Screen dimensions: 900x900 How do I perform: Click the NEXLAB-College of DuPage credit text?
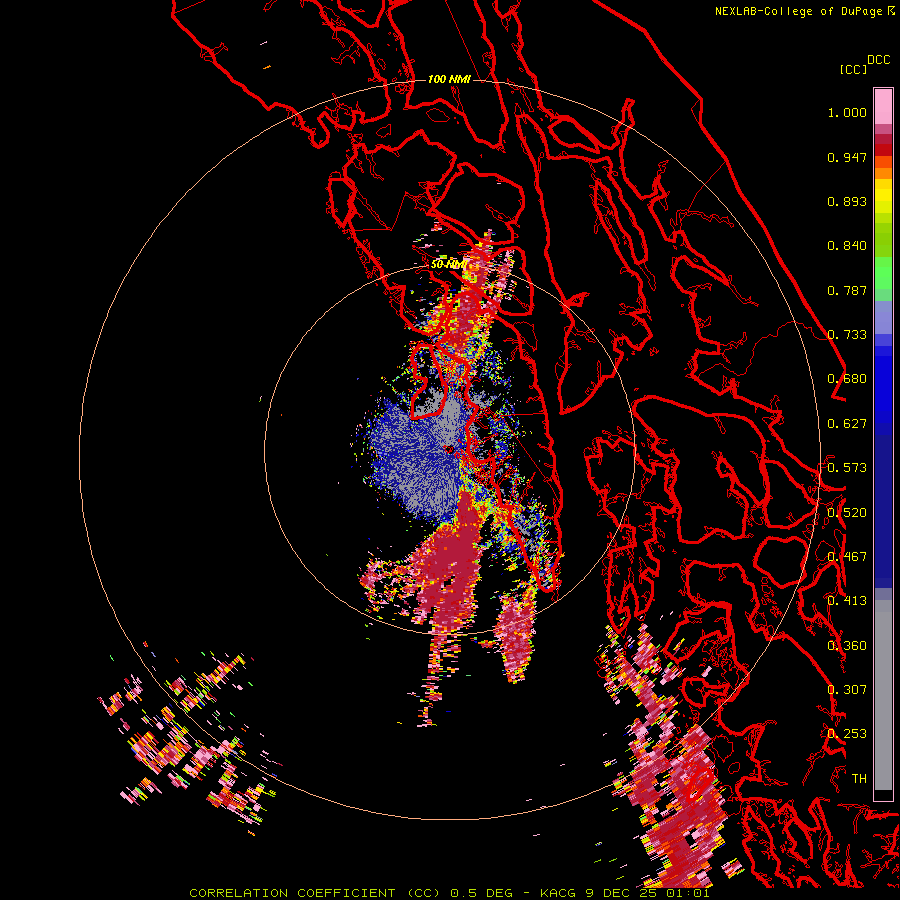pos(798,11)
